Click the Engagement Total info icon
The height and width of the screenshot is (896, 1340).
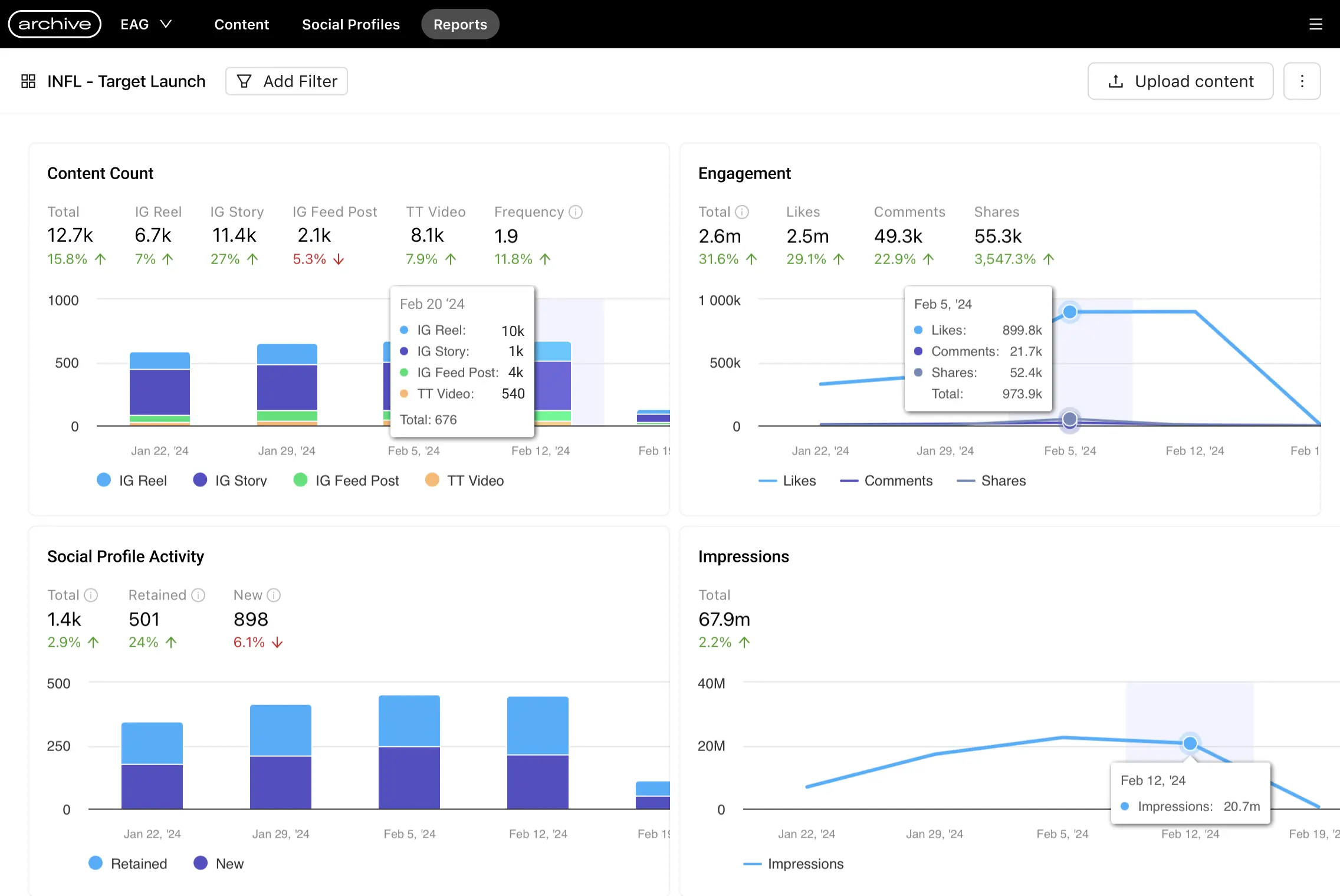[x=742, y=212]
